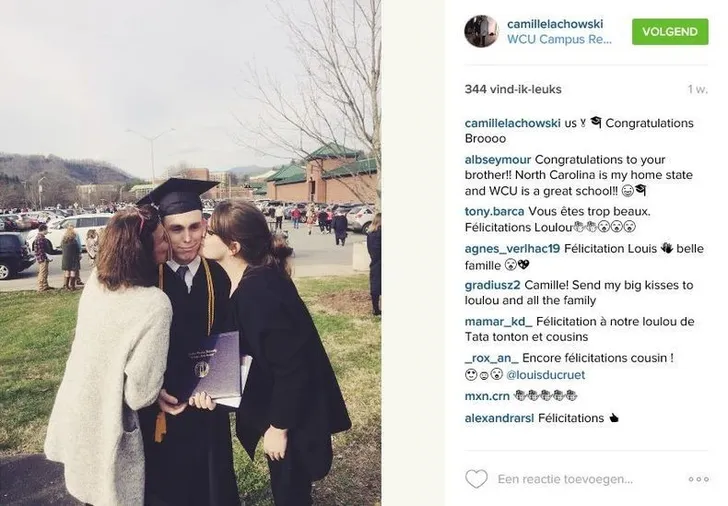Screen dimensions: 728x506
Task: Toggle the green VOLGEND follow button
Action: (670, 32)
